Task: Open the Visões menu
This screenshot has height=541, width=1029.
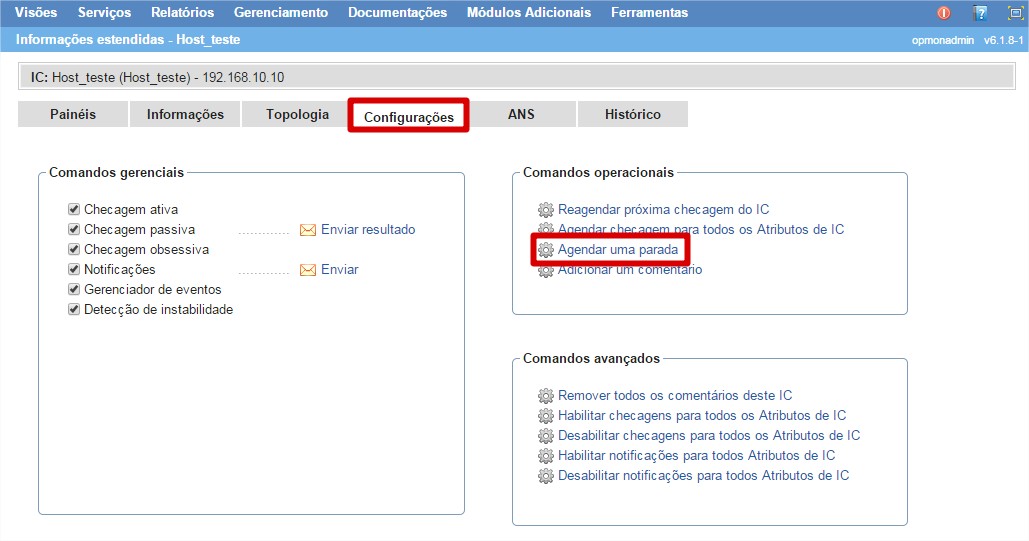Action: (36, 13)
